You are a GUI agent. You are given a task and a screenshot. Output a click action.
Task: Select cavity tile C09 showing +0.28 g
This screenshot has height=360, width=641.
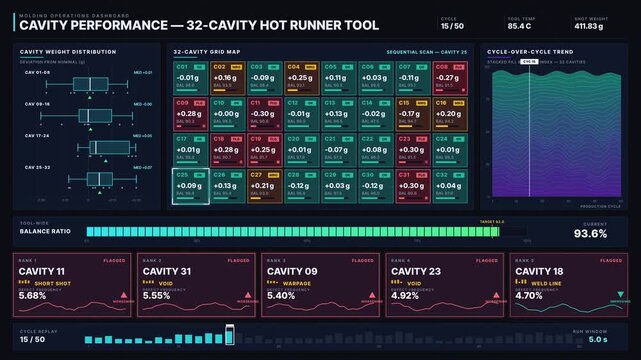tap(191, 114)
